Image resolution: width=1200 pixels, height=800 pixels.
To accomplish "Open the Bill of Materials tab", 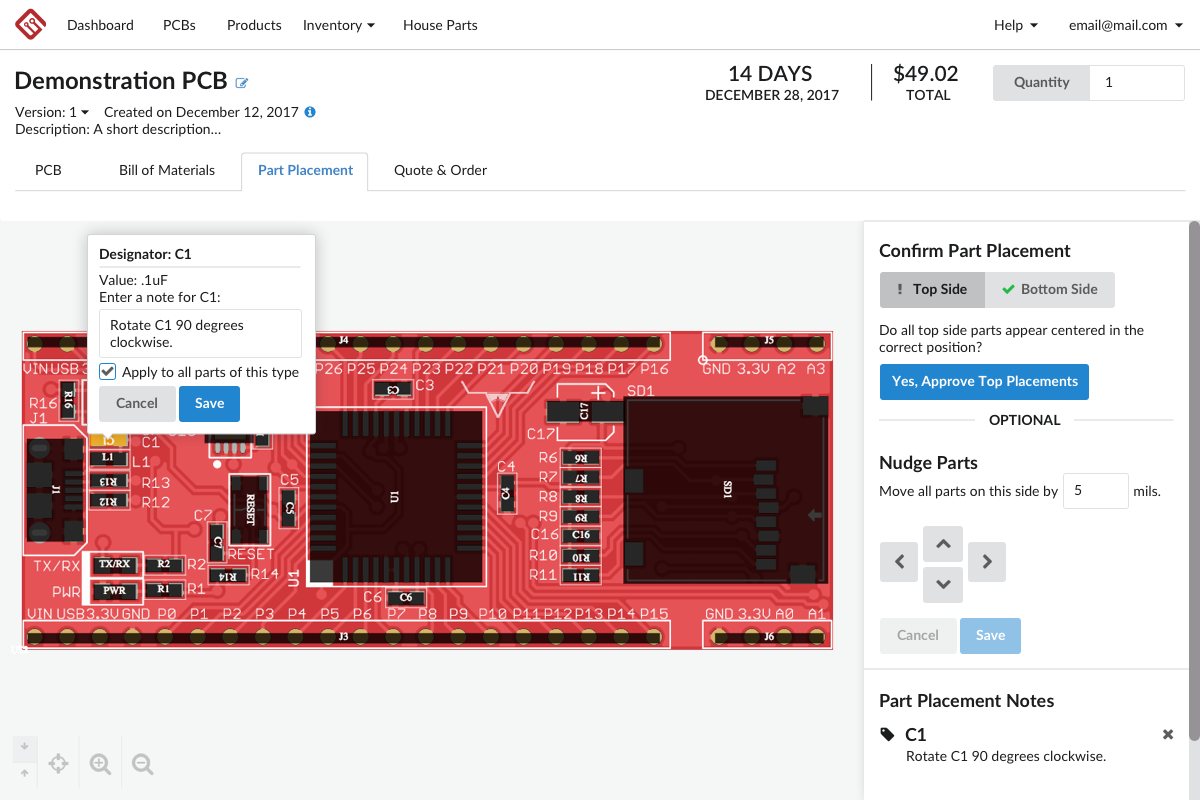I will coord(166,171).
